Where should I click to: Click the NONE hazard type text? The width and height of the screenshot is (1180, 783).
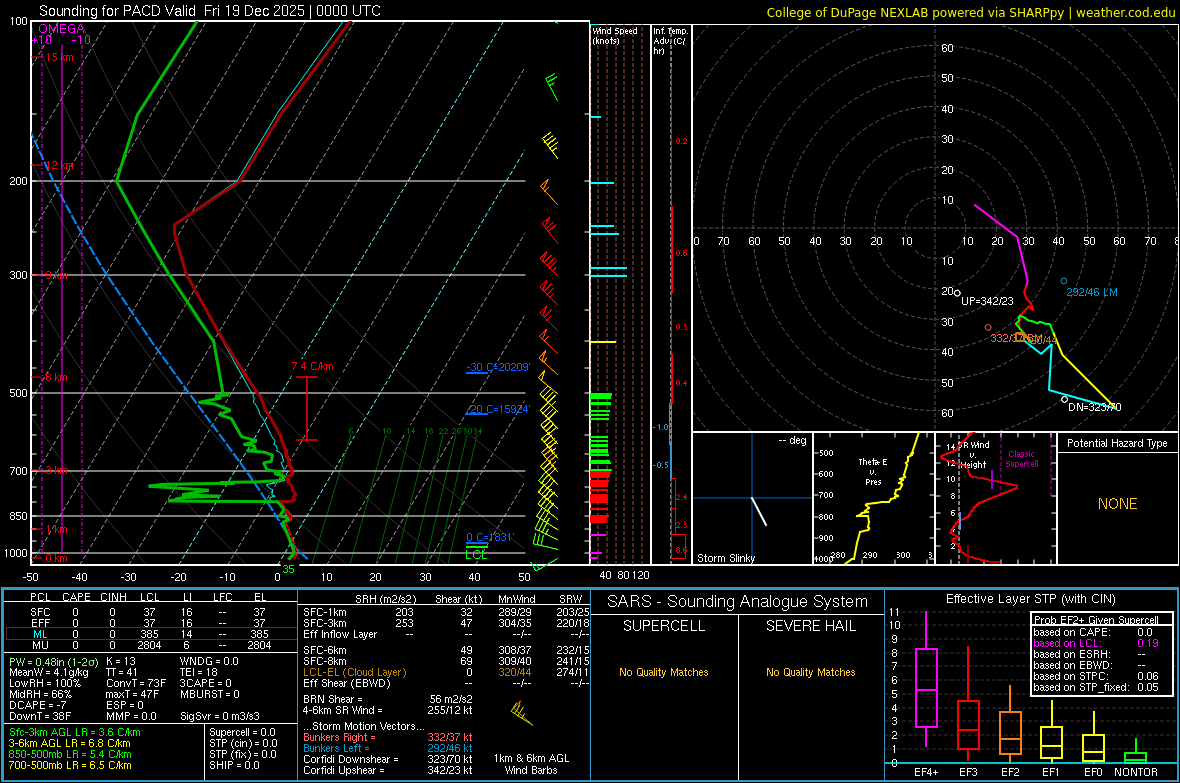[x=1117, y=504]
